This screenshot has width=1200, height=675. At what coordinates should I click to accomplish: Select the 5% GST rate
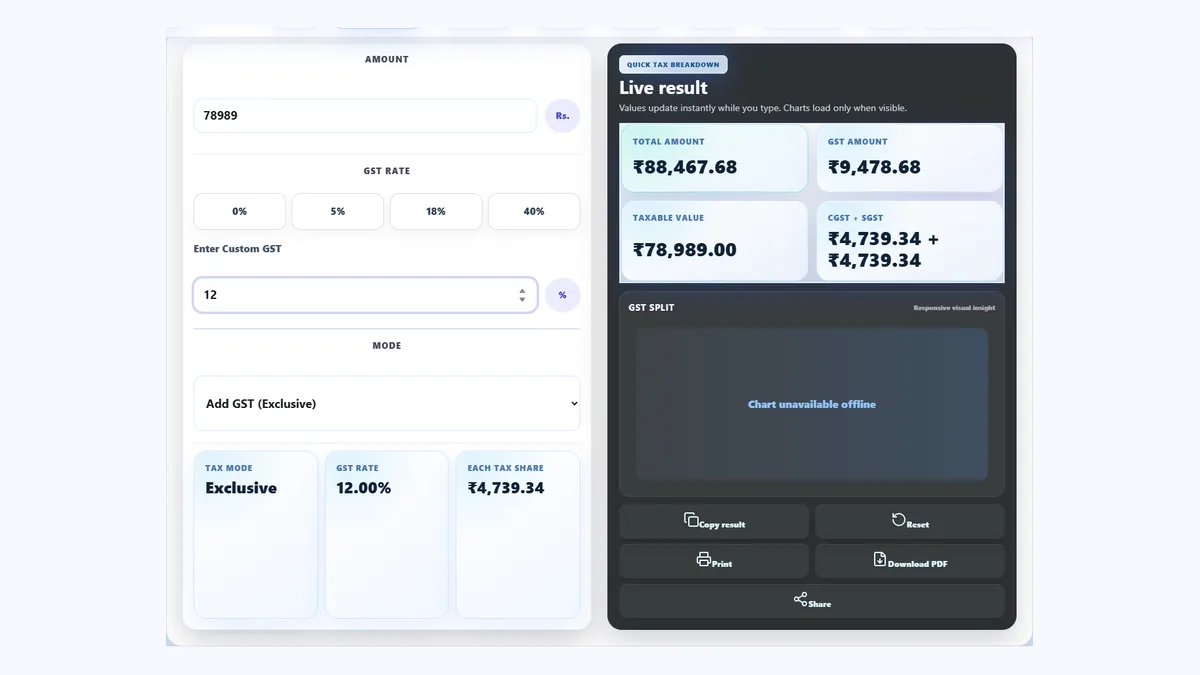point(338,211)
